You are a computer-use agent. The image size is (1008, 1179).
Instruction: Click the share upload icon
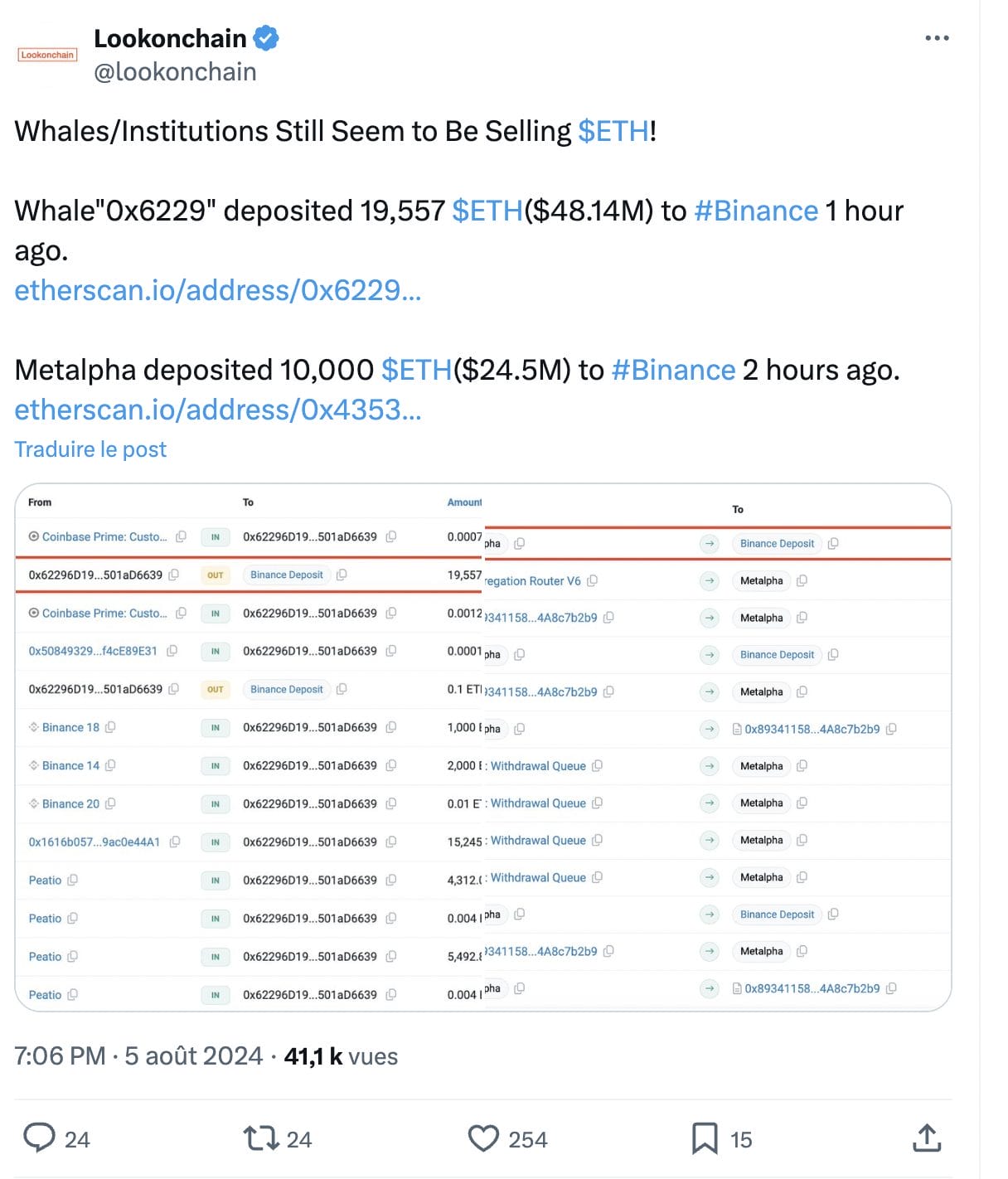[x=927, y=1138]
